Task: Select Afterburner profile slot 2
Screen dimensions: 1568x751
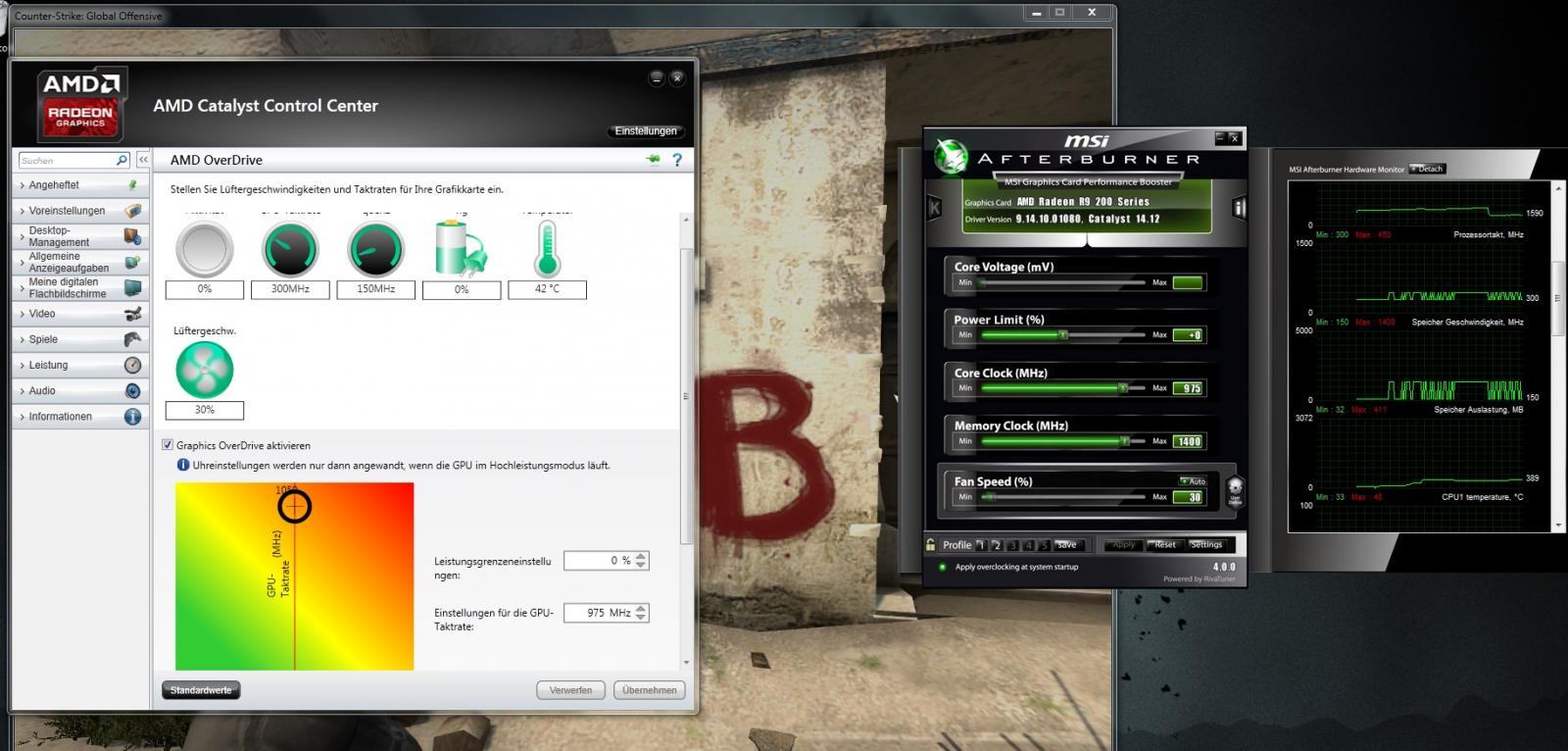Action: [997, 545]
